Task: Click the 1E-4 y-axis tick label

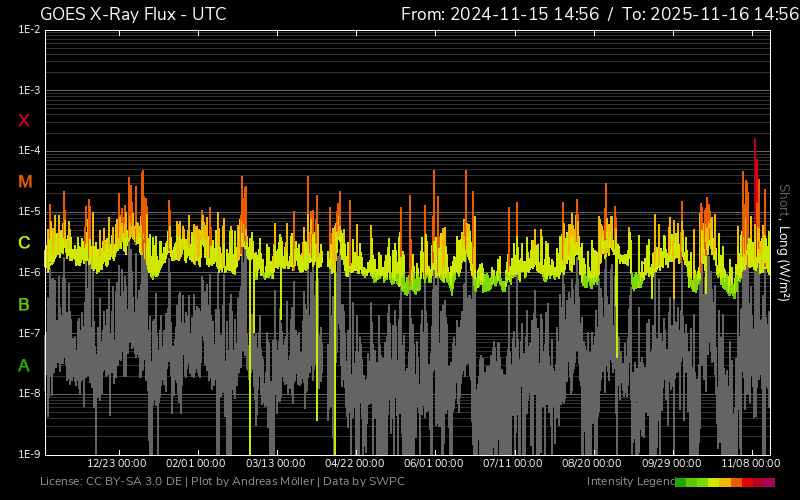Action: pyautogui.click(x=30, y=151)
